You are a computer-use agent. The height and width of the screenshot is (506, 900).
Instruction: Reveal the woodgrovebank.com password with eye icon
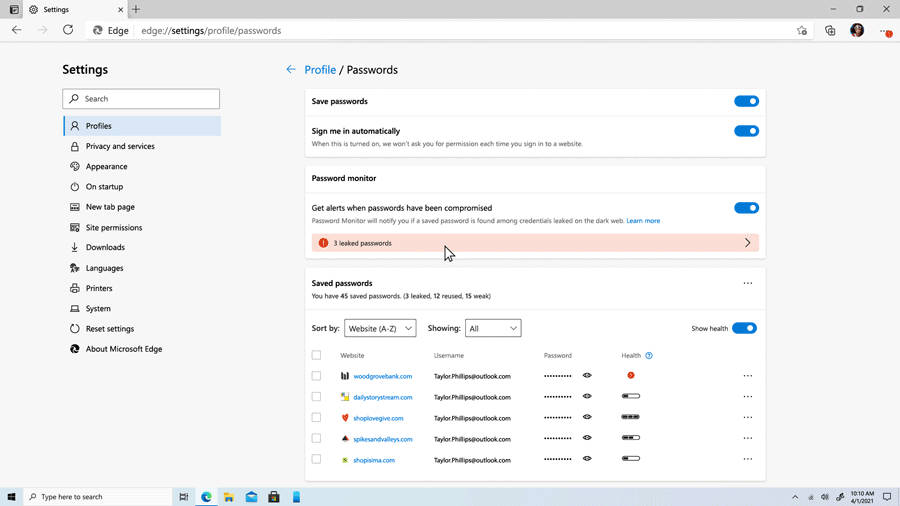[x=587, y=375]
